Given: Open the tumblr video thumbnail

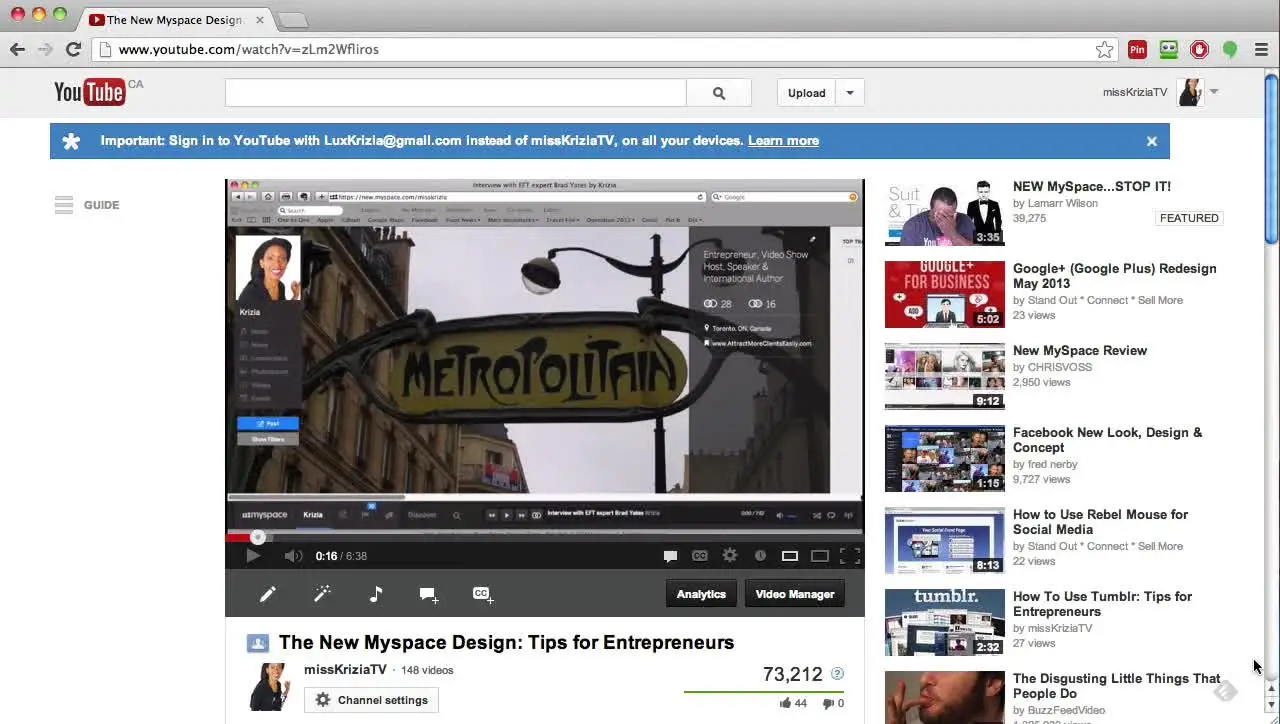Looking at the screenshot, I should point(944,623).
